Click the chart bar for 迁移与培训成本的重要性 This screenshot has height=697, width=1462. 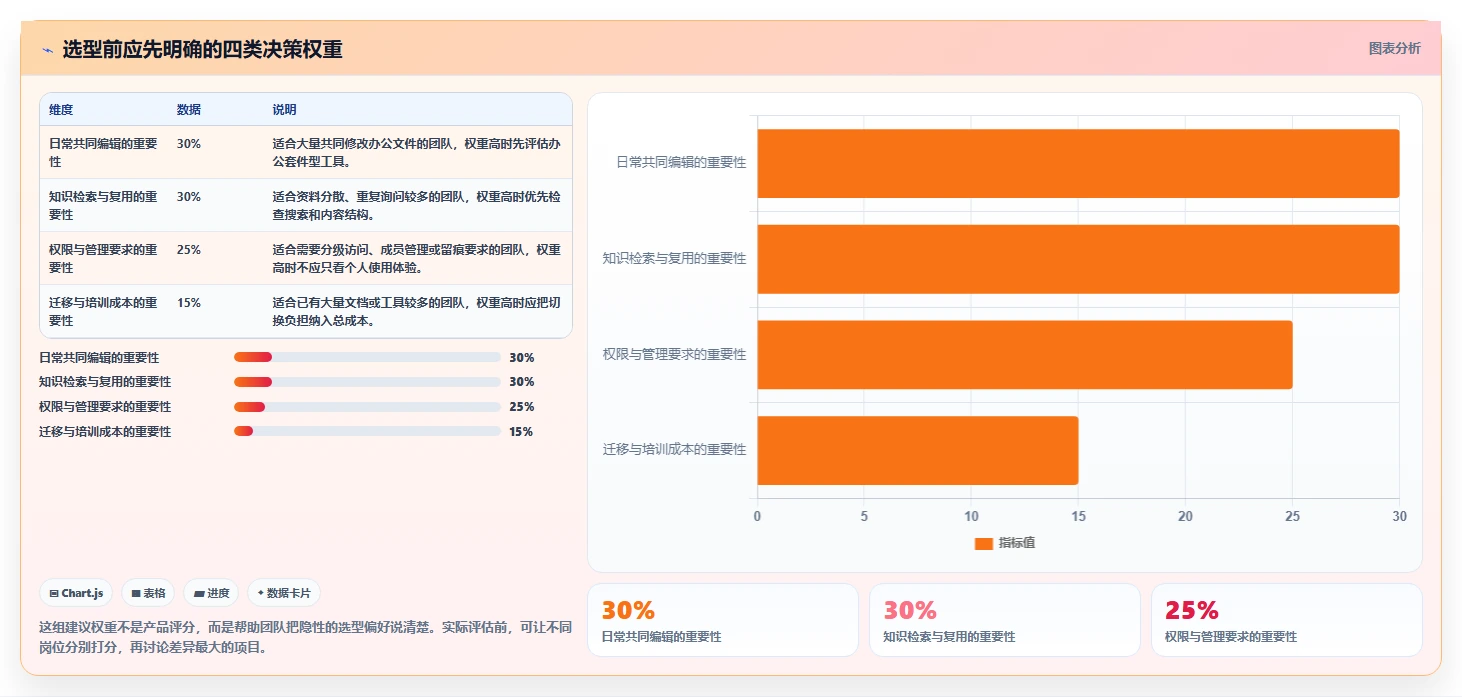click(x=918, y=450)
